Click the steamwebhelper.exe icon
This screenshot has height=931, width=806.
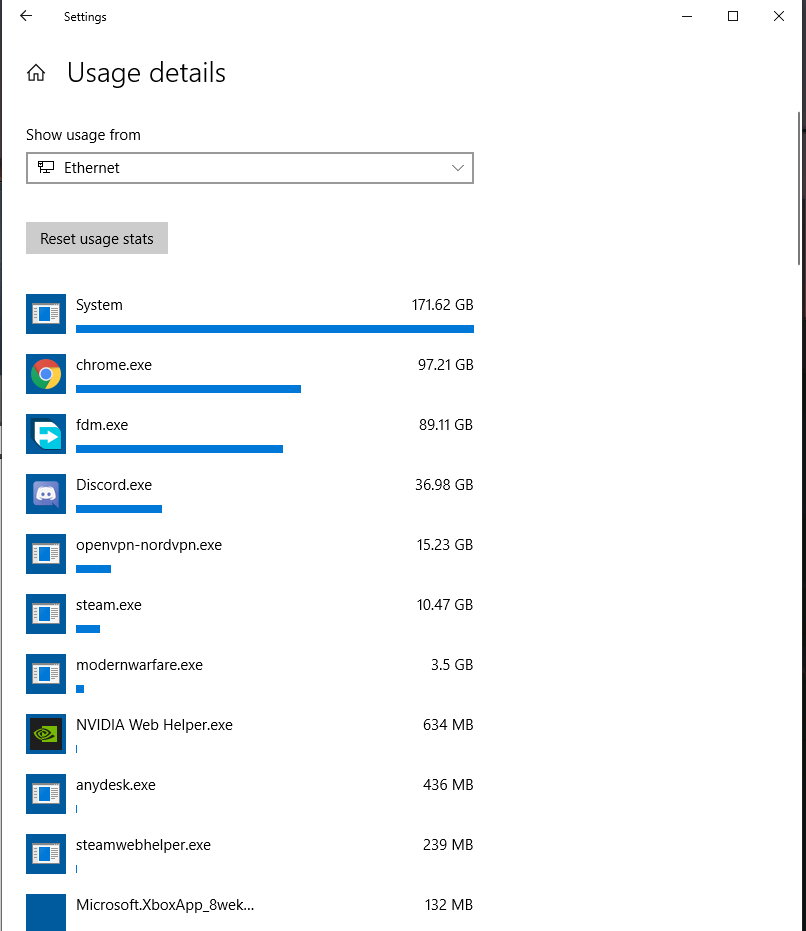pyautogui.click(x=46, y=853)
